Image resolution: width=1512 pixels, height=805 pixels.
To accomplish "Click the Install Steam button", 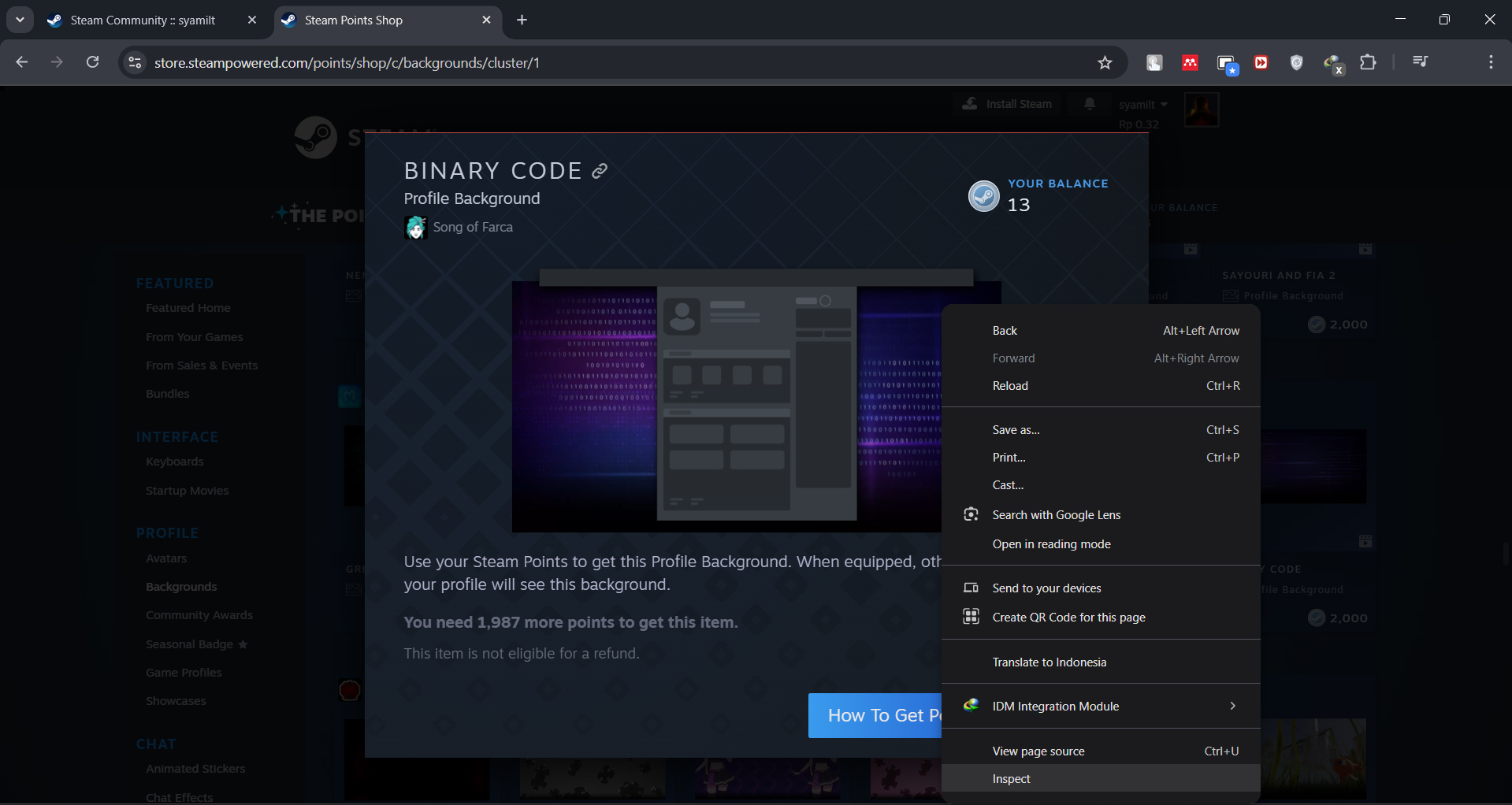I will 1008,104.
